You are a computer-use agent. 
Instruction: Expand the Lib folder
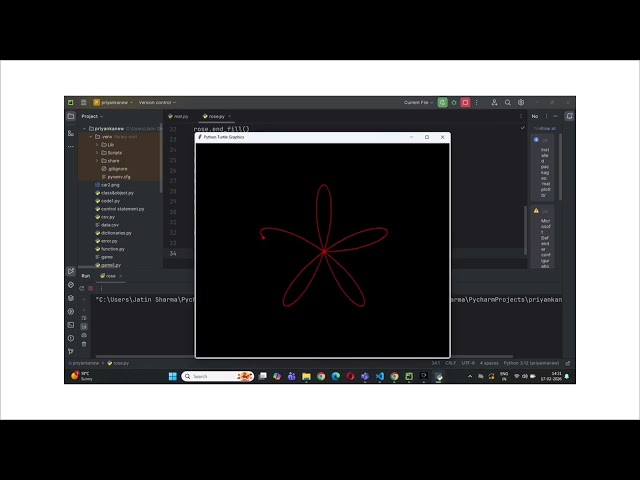click(x=97, y=144)
